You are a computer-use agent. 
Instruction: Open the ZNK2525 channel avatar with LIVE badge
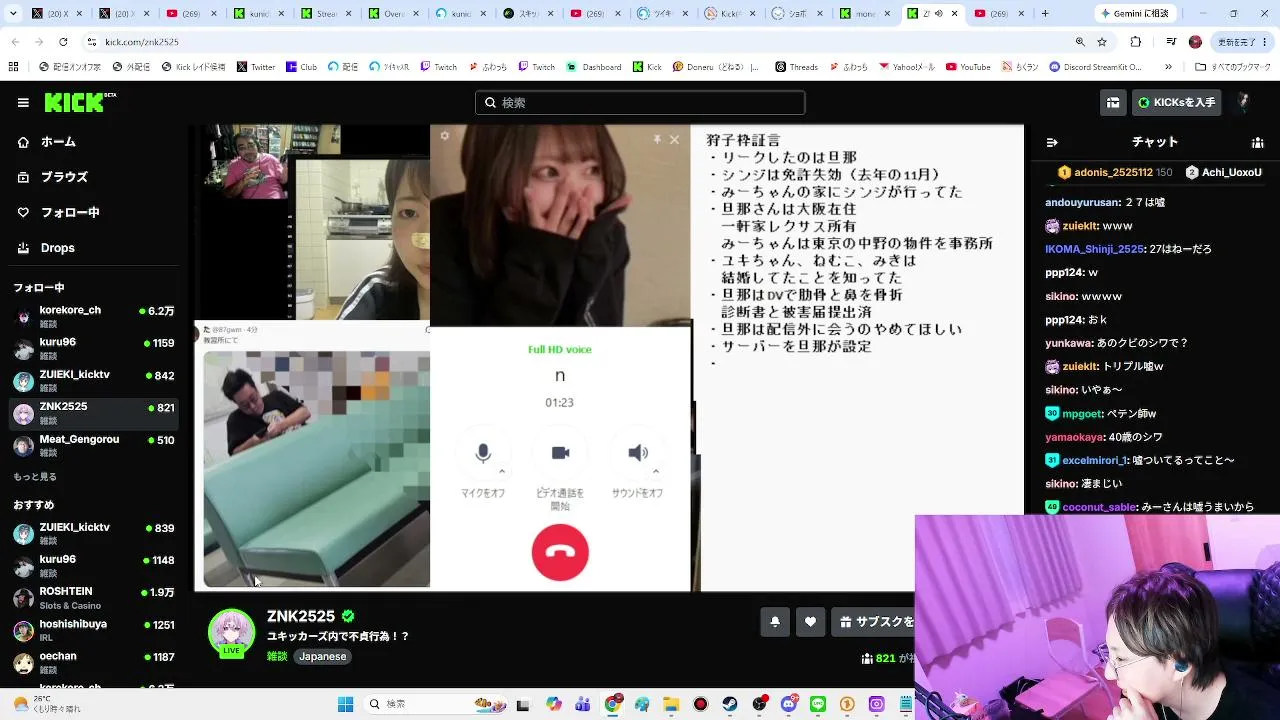tap(231, 632)
